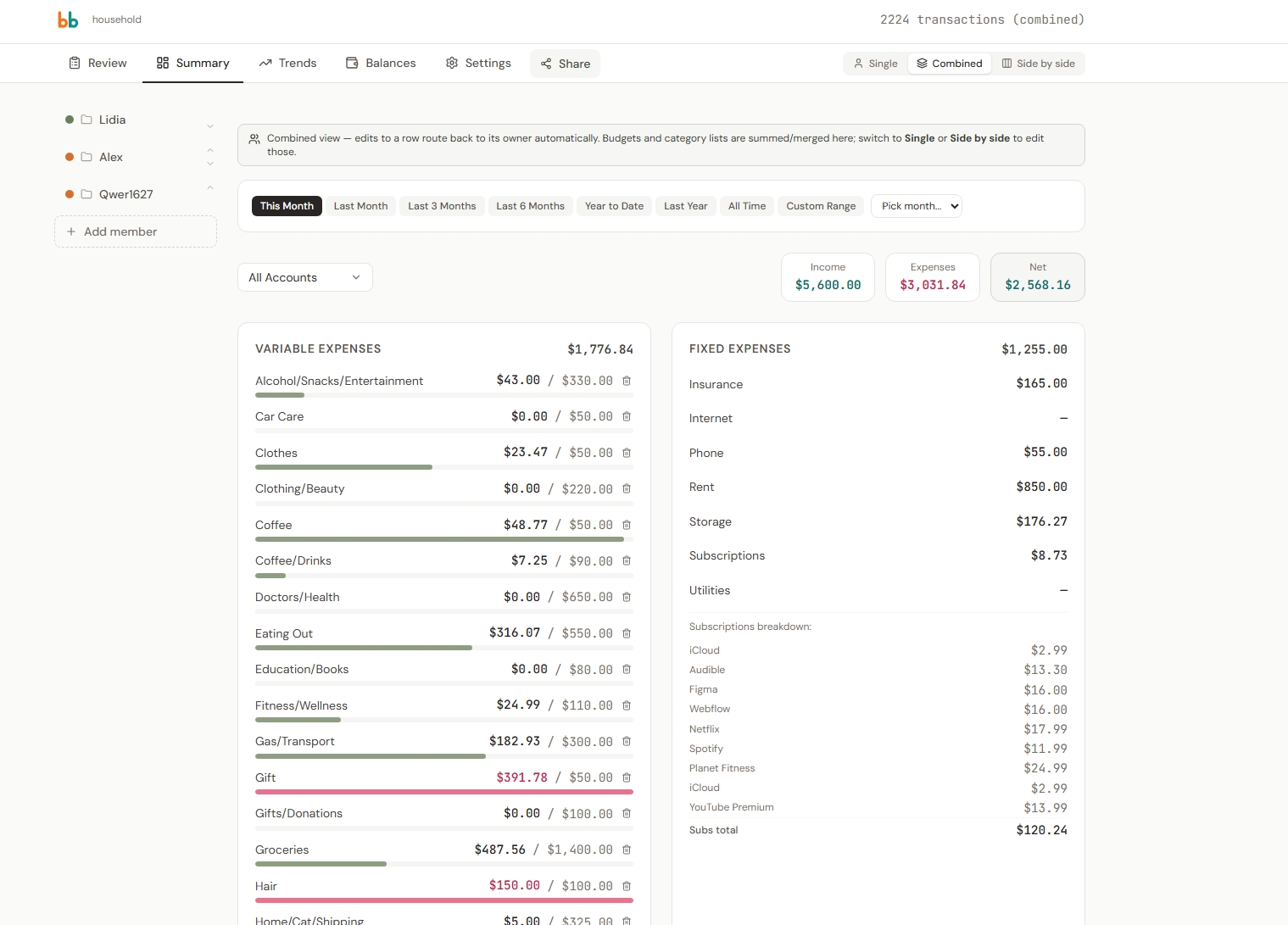Click trash icon on Coffee/Drinks row

pos(627,560)
